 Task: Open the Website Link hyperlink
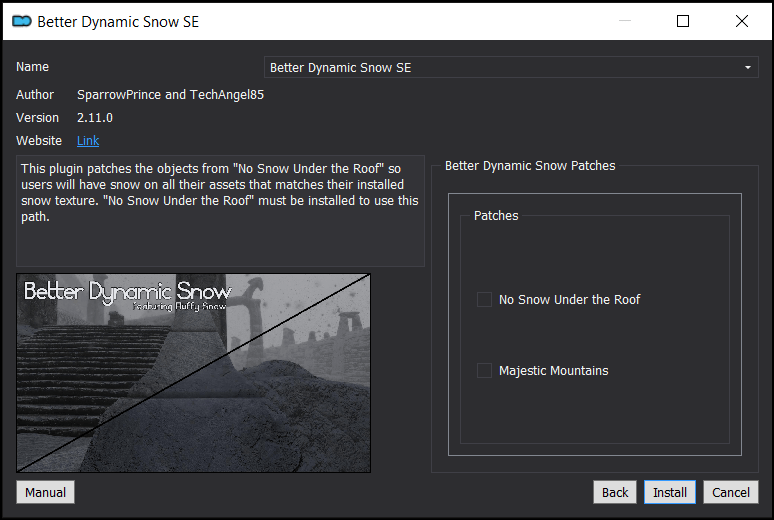(88, 141)
